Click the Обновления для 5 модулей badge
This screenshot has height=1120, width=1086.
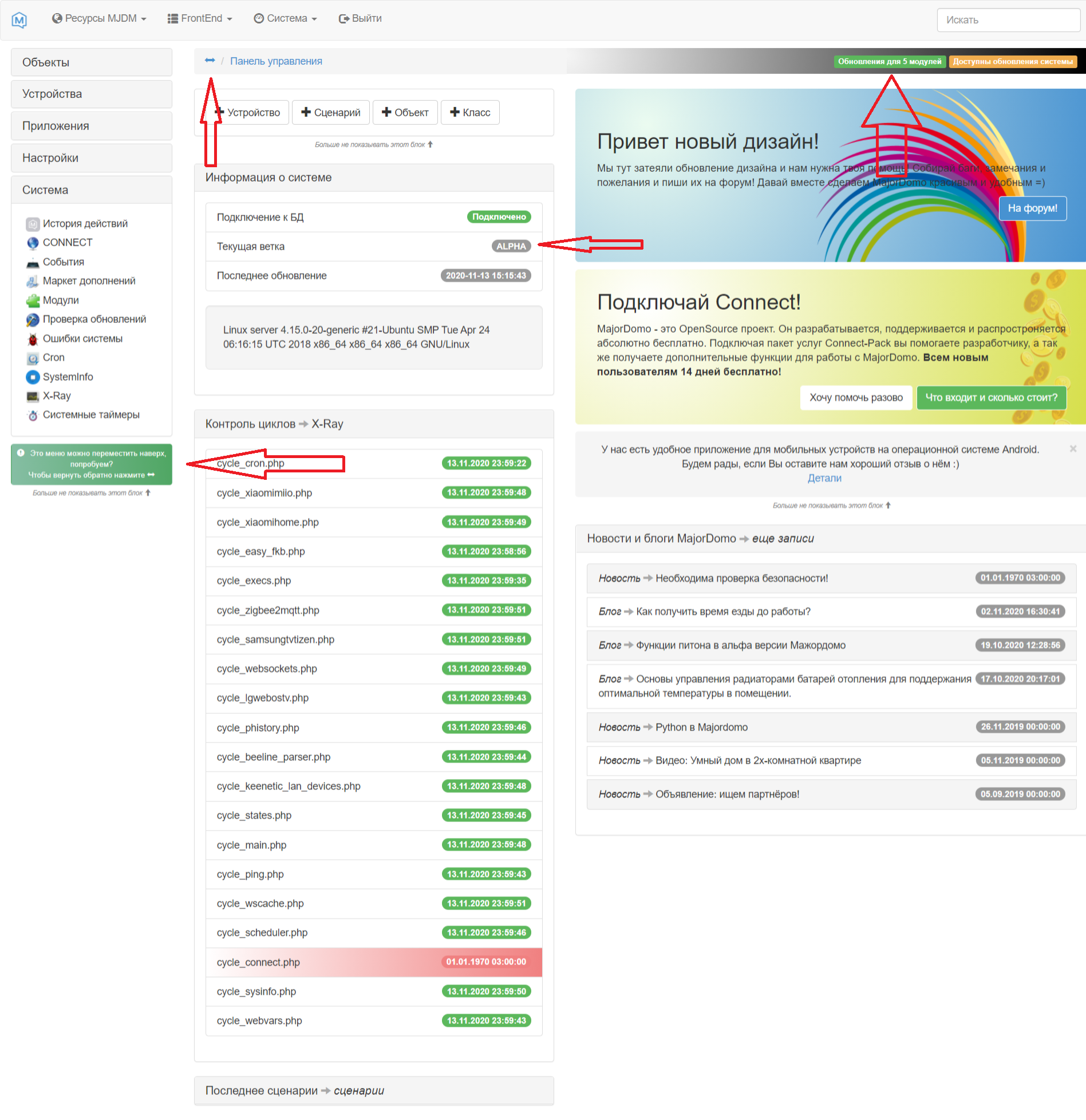tap(890, 61)
